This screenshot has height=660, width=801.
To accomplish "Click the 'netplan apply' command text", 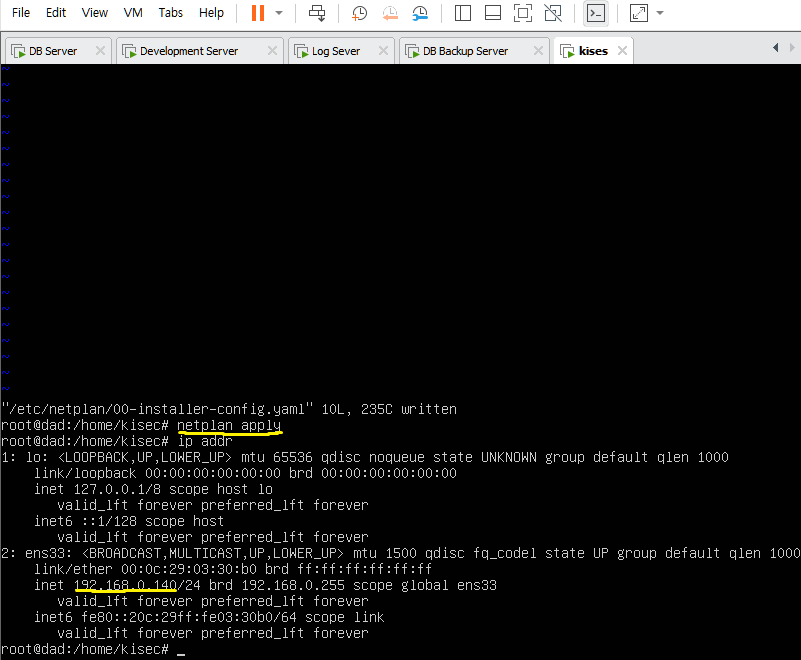I will click(229, 425).
